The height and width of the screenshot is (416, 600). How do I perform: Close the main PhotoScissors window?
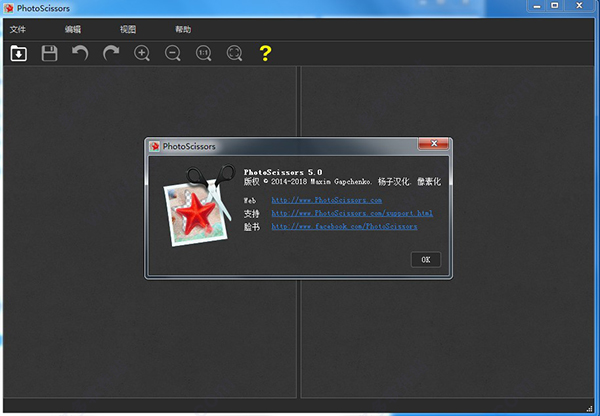(579, 6)
